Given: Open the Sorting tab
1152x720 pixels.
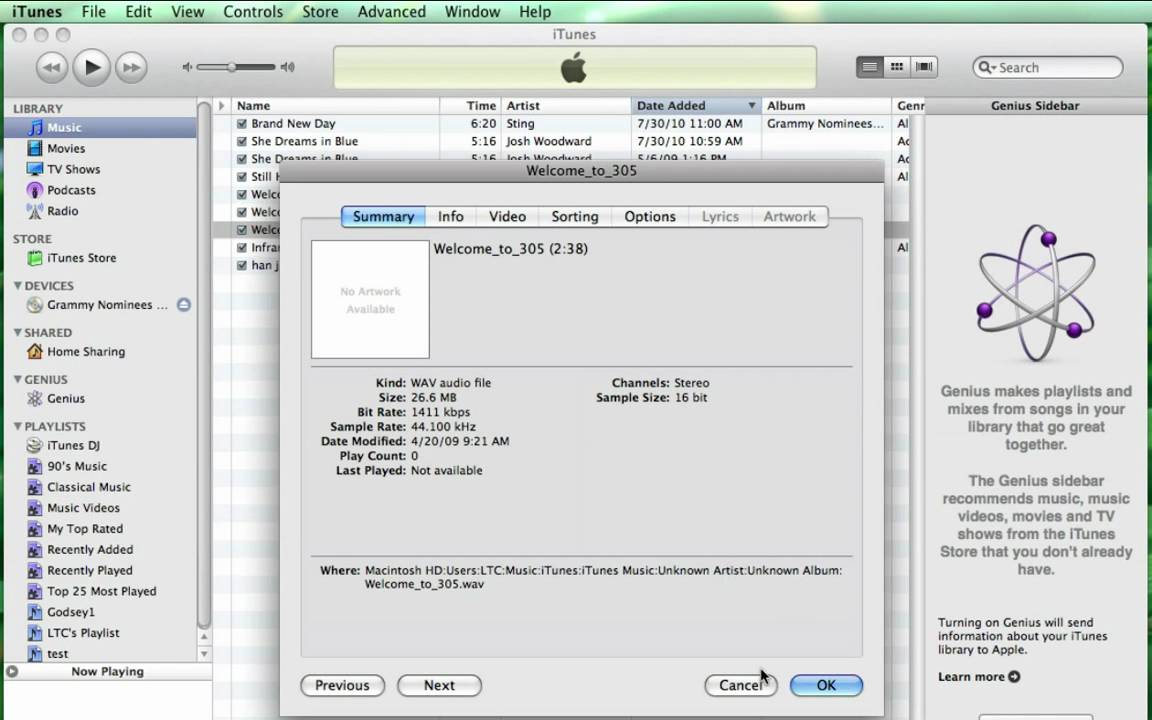Looking at the screenshot, I should tap(575, 217).
